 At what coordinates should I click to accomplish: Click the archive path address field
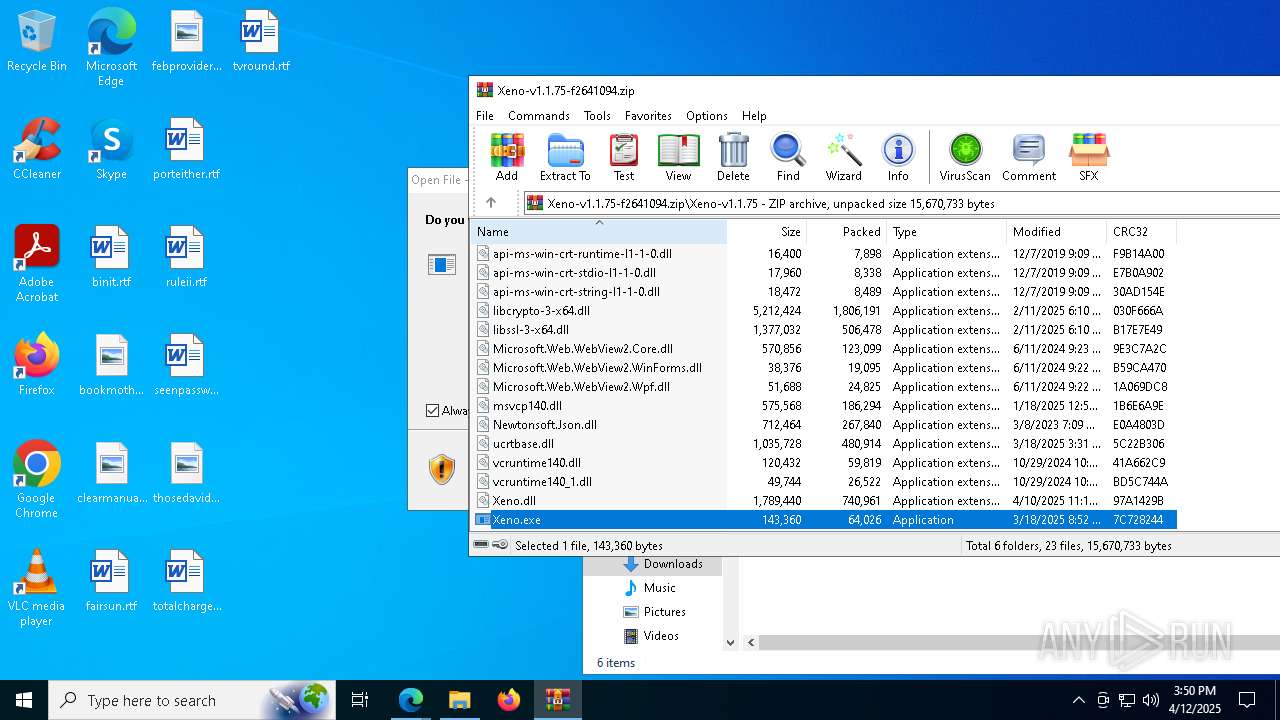point(901,203)
